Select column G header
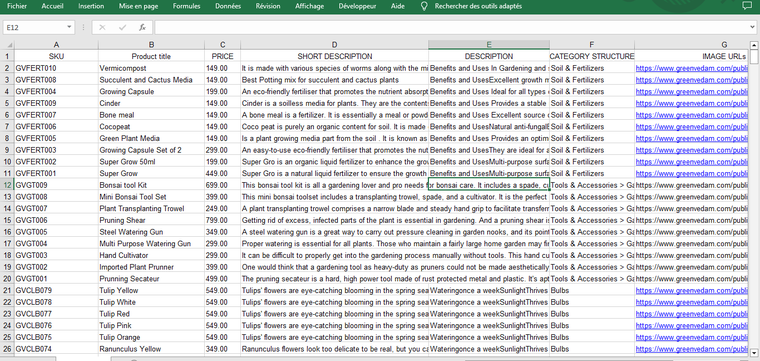Viewport: 760px width, 361px height. tap(692, 45)
